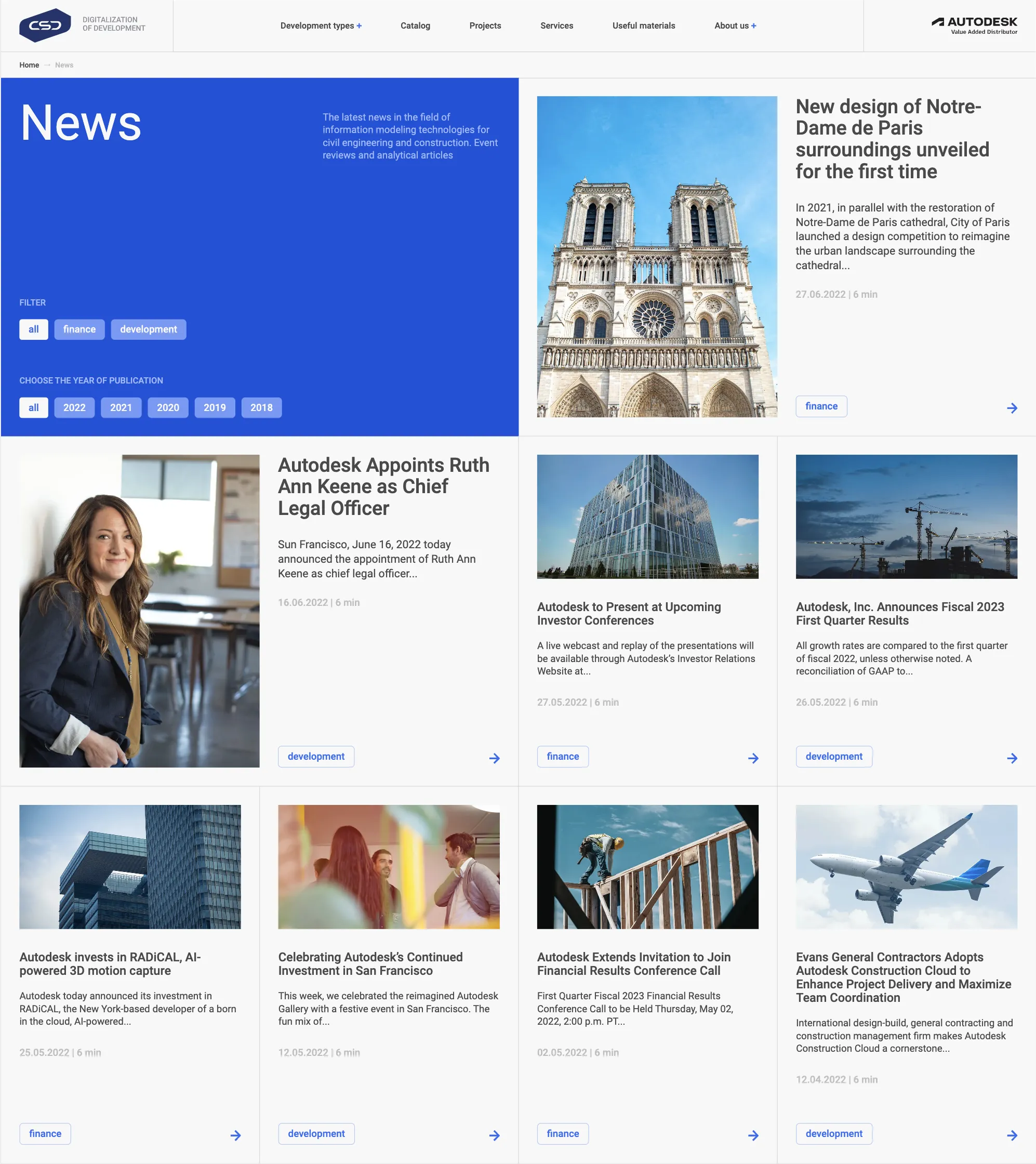Click the arrow icon on Ruth Ann Keene article
The height and width of the screenshot is (1164, 1036).
point(494,758)
